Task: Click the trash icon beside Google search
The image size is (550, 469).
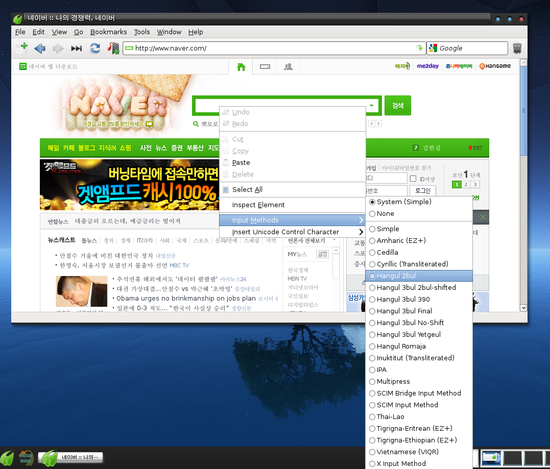Action: click(517, 48)
